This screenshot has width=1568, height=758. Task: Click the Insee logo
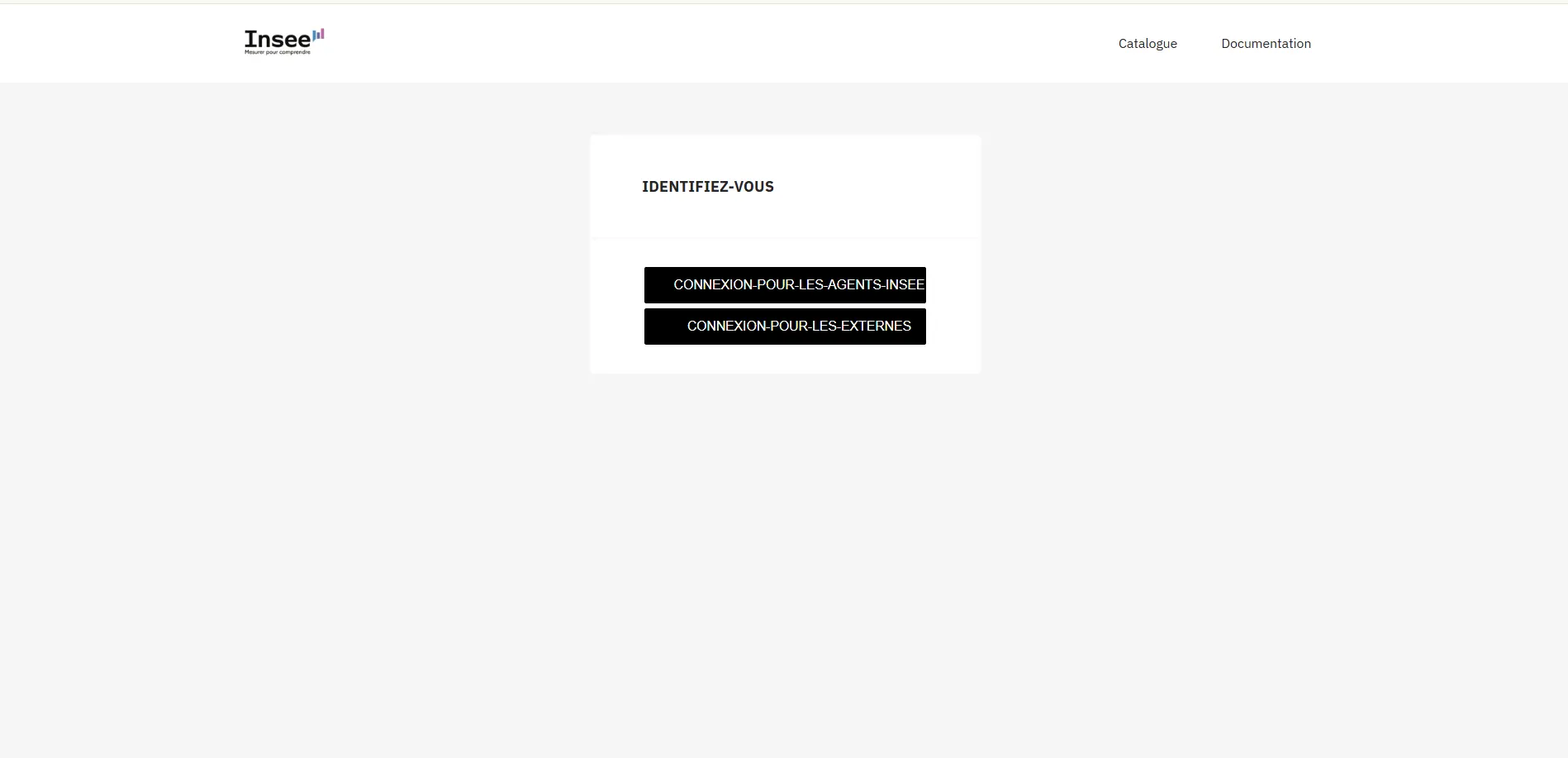[284, 41]
